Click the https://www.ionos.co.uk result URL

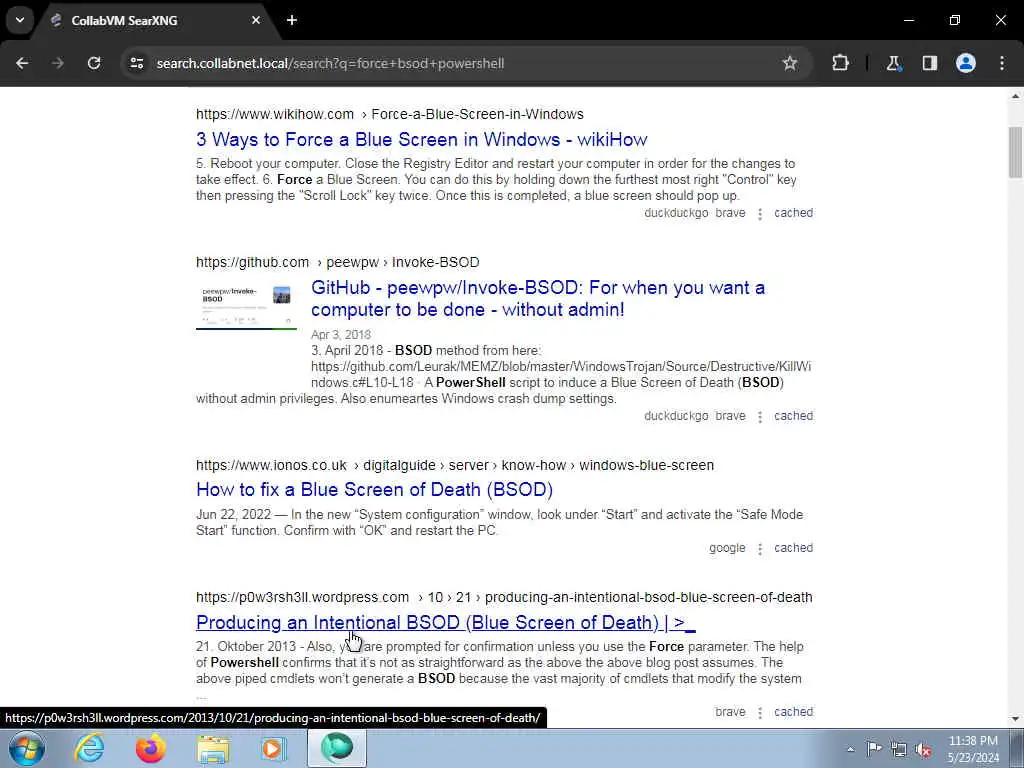tap(271, 466)
